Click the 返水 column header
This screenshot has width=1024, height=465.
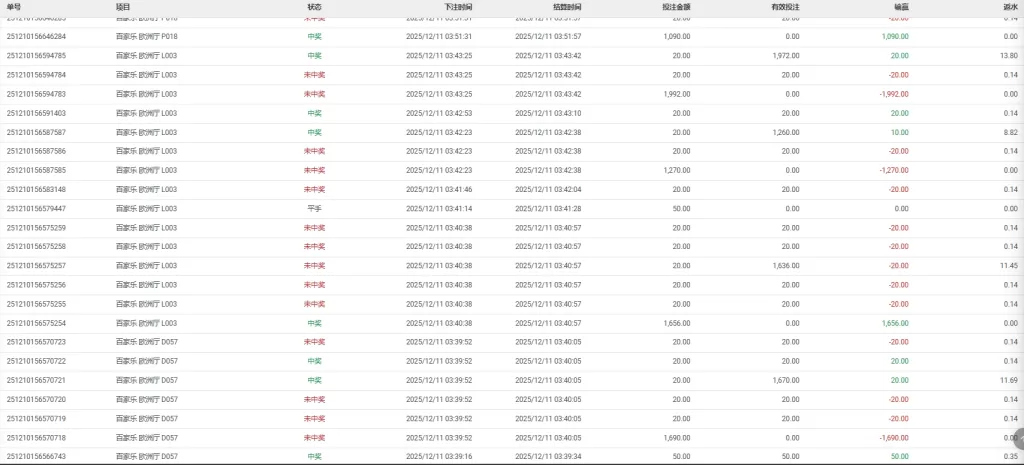pyautogui.click(x=1010, y=6)
